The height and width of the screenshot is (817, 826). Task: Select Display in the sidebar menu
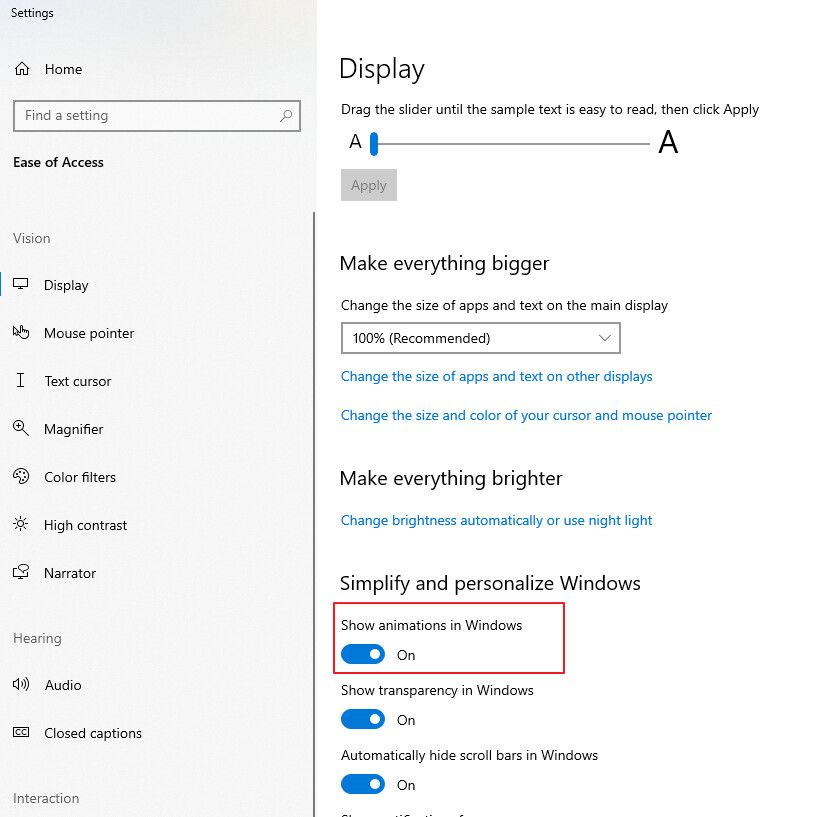pos(66,285)
